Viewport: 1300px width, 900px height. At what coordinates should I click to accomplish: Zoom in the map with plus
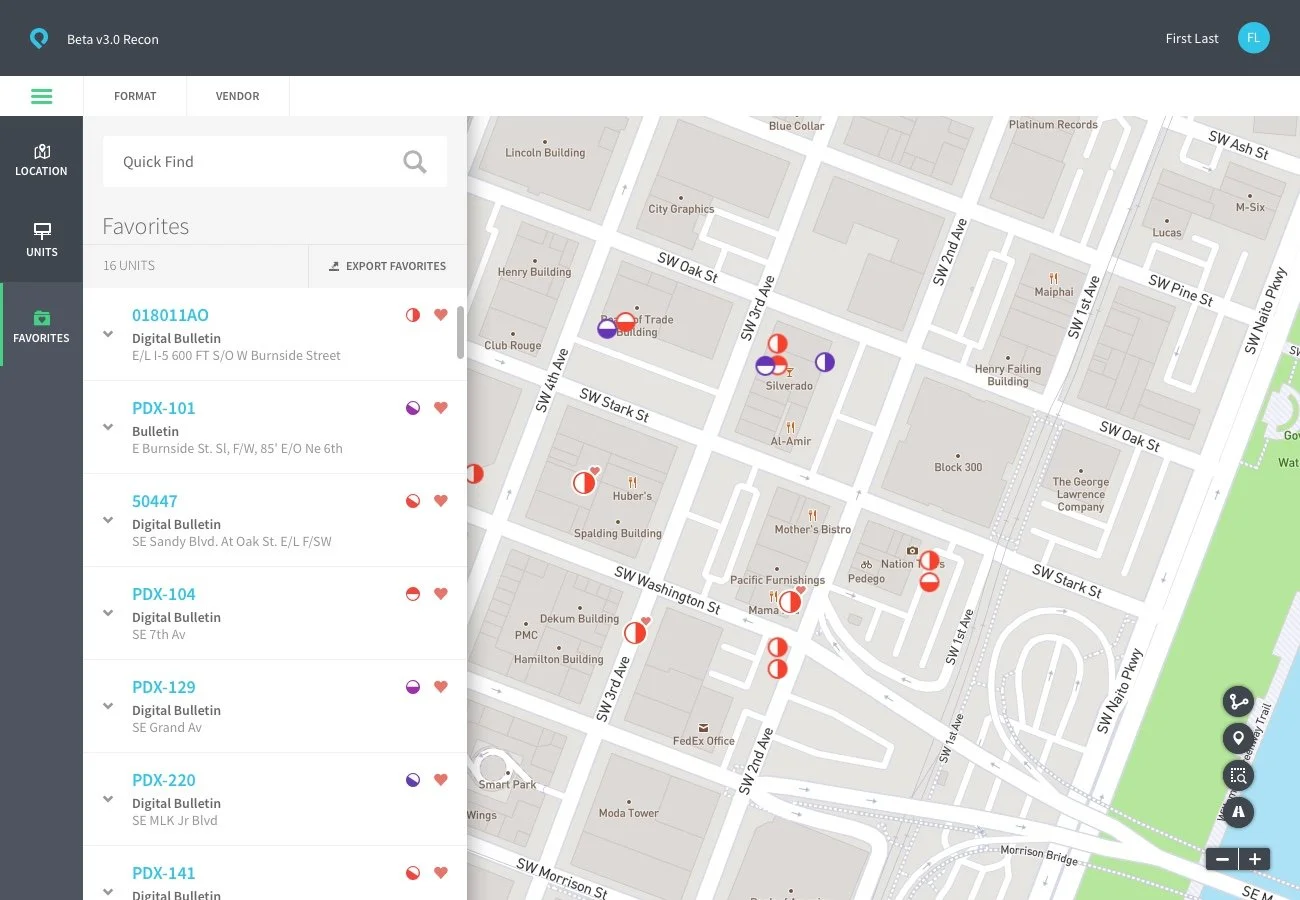coord(1255,858)
